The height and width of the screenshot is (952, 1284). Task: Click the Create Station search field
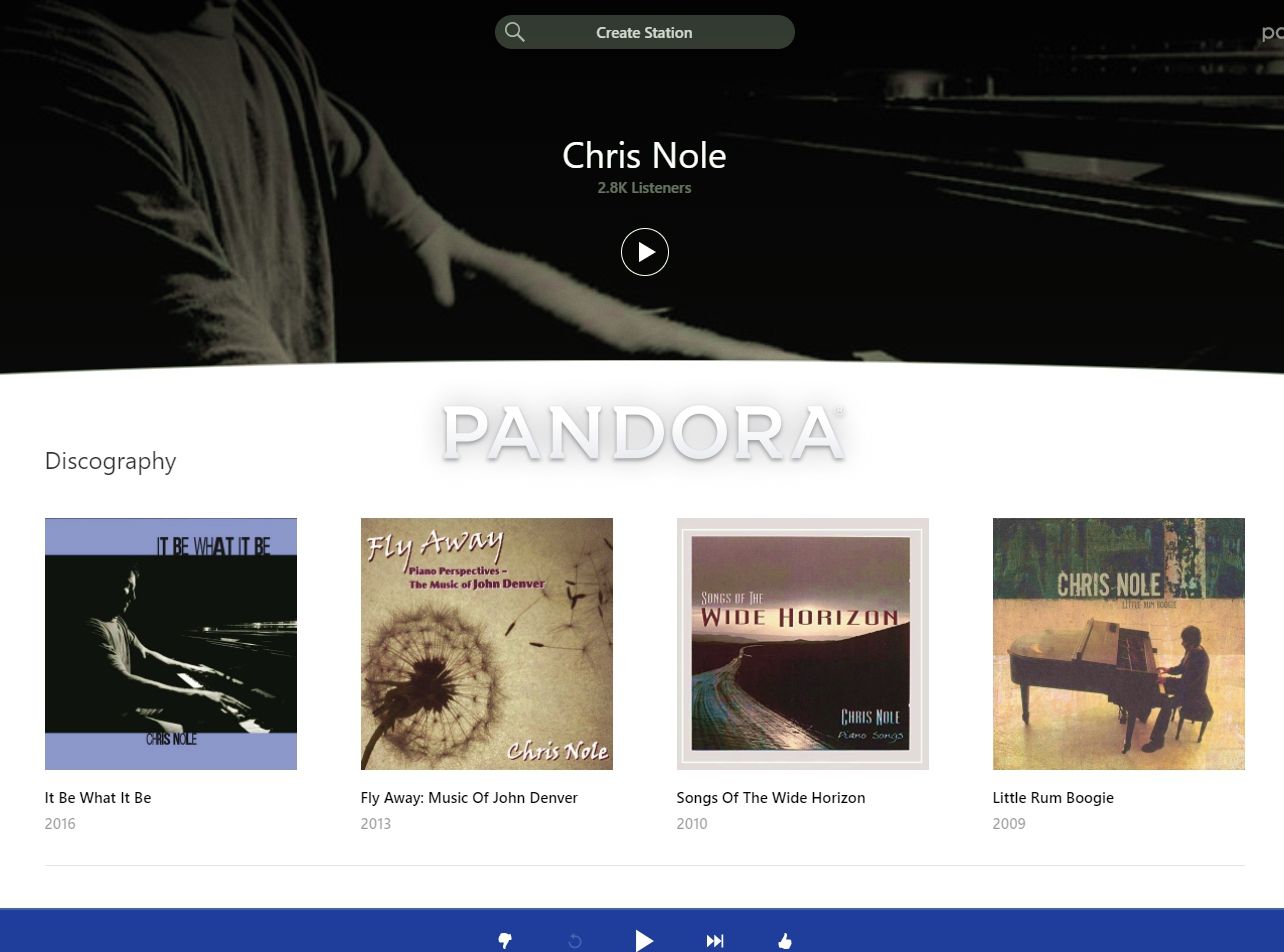(x=645, y=32)
